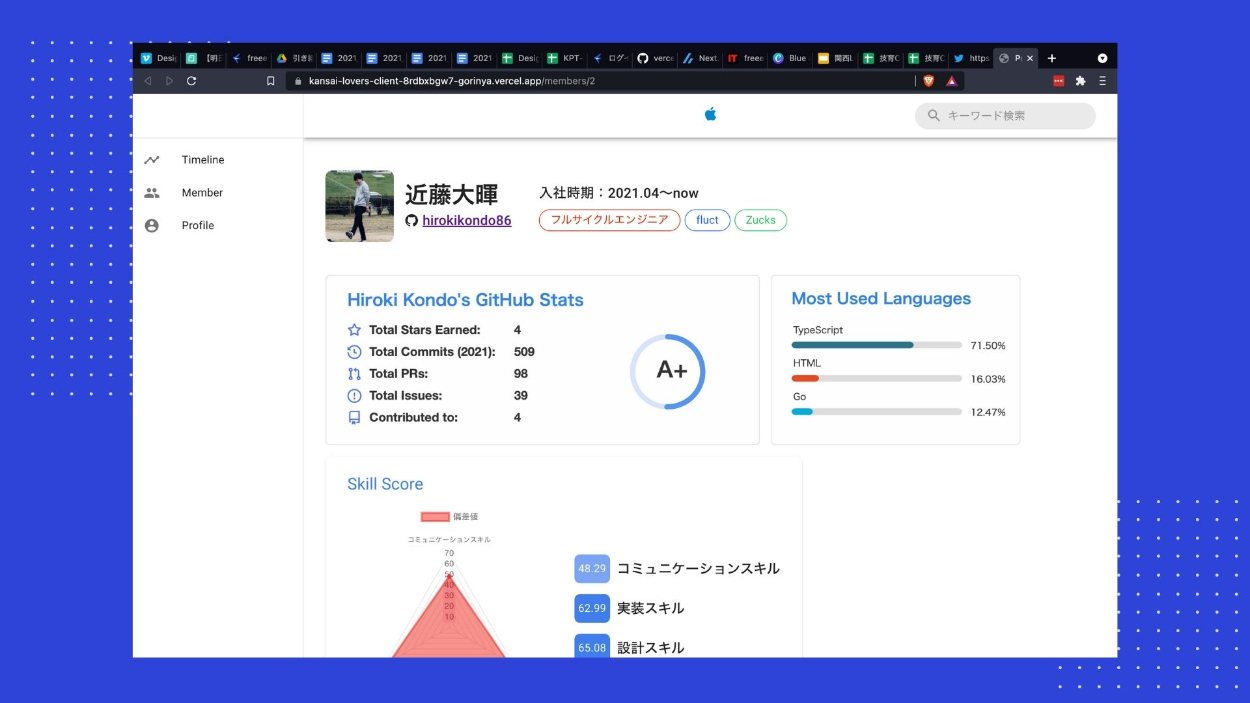Viewport: 1250px width, 703px height.
Task: Click the Brave Rewards triangle icon
Action: (952, 81)
